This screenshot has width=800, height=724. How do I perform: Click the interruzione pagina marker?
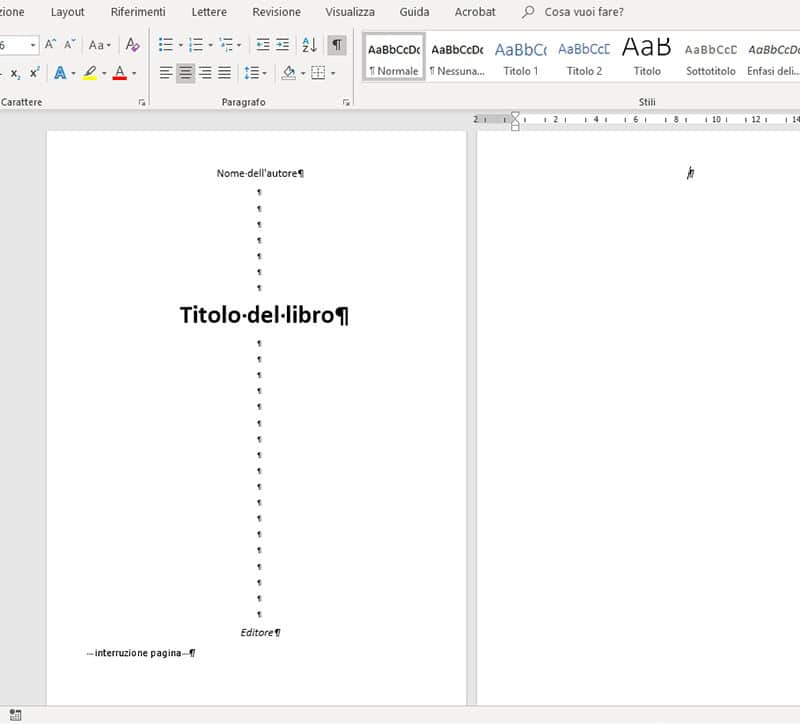click(141, 653)
